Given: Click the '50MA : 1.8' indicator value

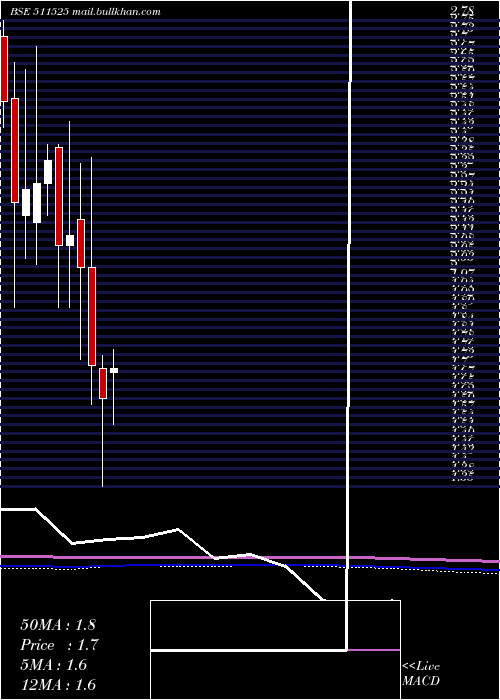Looking at the screenshot, I should [58, 625].
